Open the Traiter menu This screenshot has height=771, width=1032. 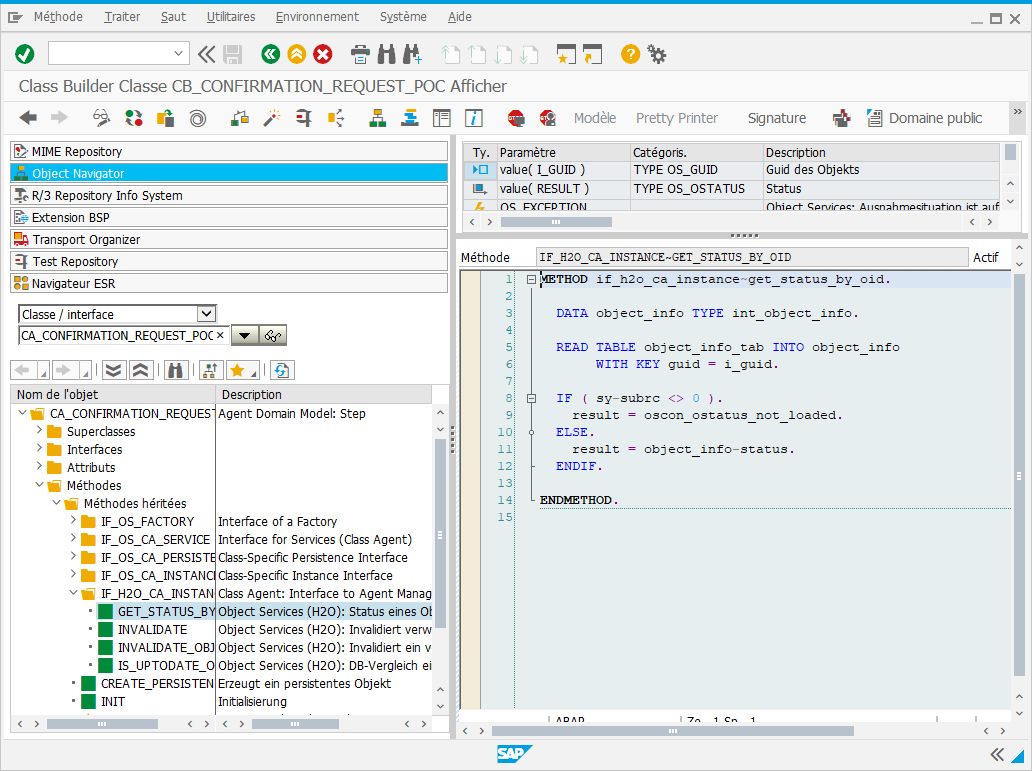coord(122,16)
